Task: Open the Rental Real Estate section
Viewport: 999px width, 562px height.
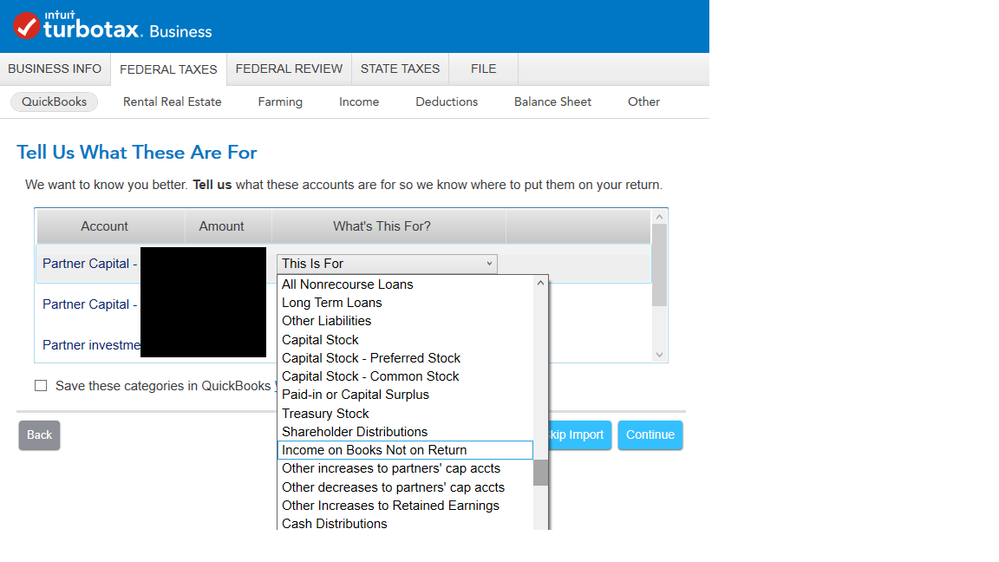Action: point(172,102)
